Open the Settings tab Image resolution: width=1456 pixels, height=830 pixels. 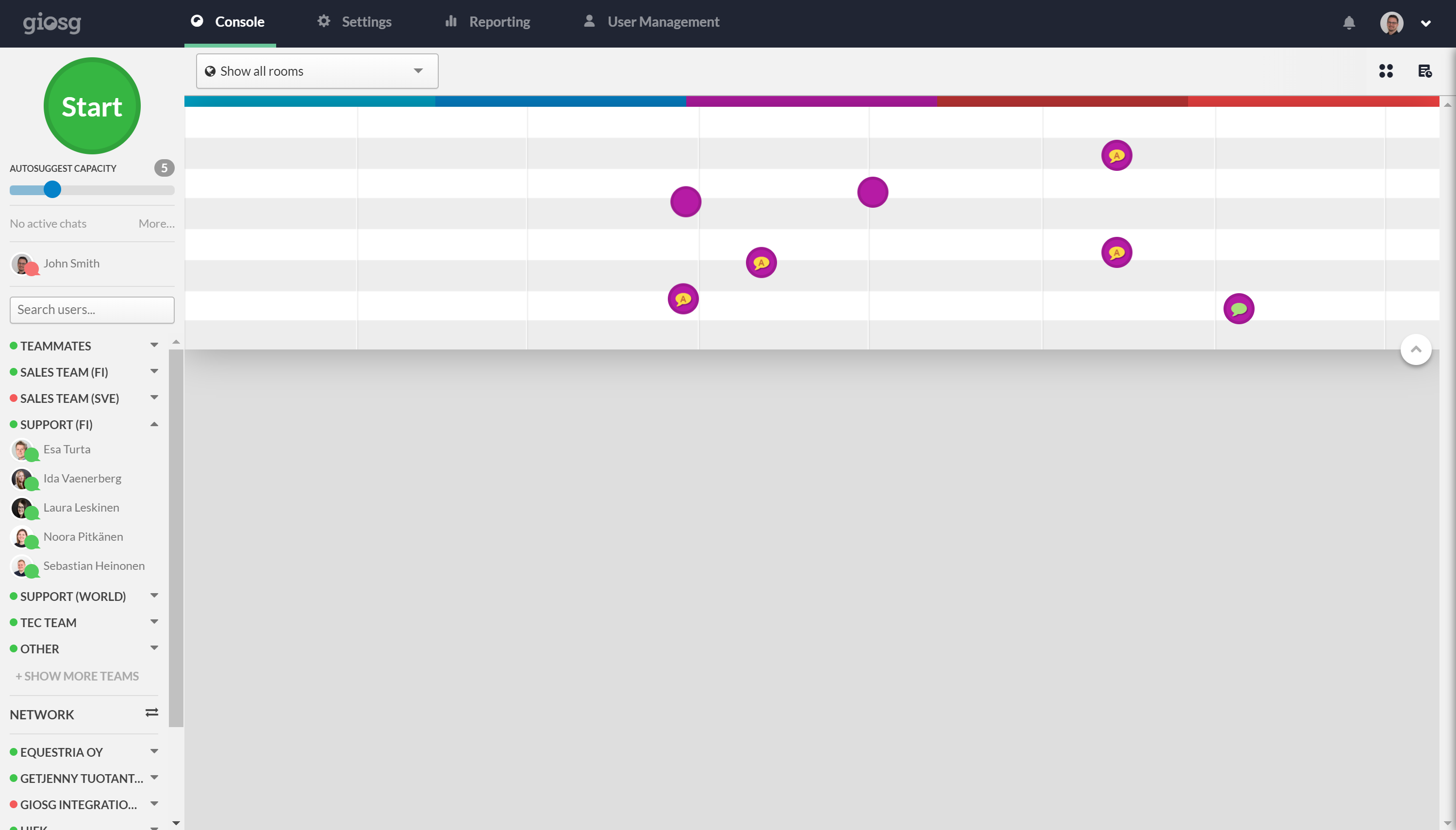click(x=354, y=22)
